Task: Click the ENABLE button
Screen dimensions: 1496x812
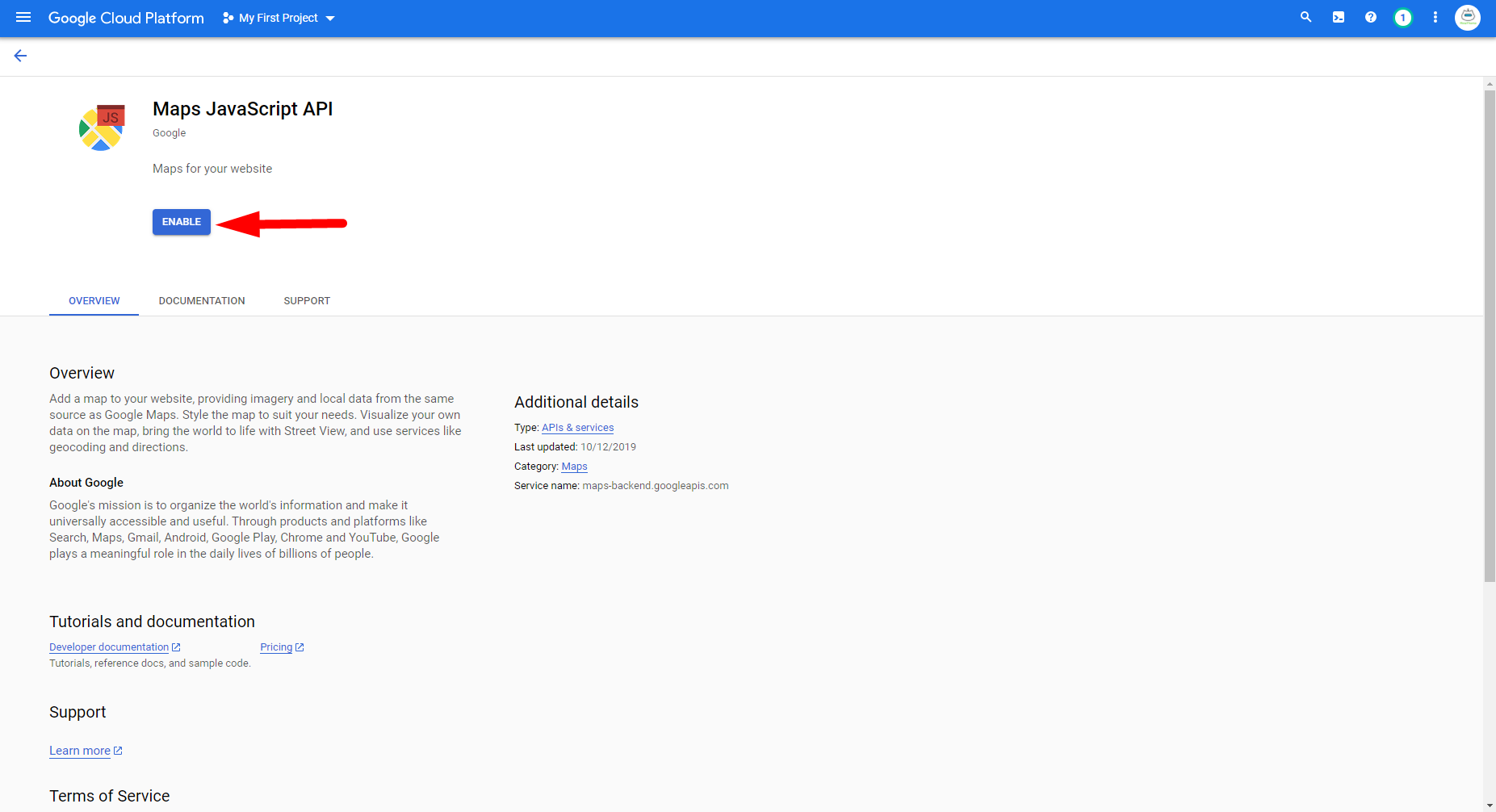Action: coord(182,222)
